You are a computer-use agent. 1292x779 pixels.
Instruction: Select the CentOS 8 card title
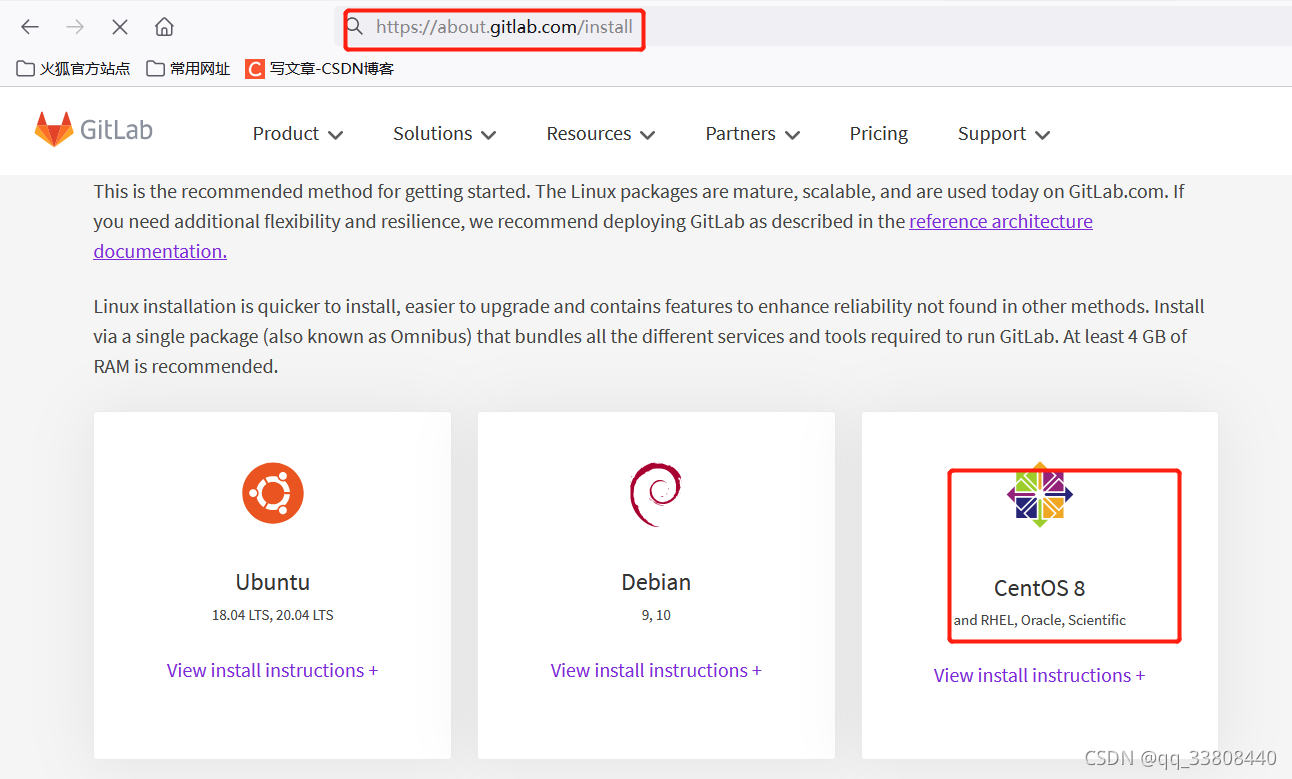point(1040,588)
